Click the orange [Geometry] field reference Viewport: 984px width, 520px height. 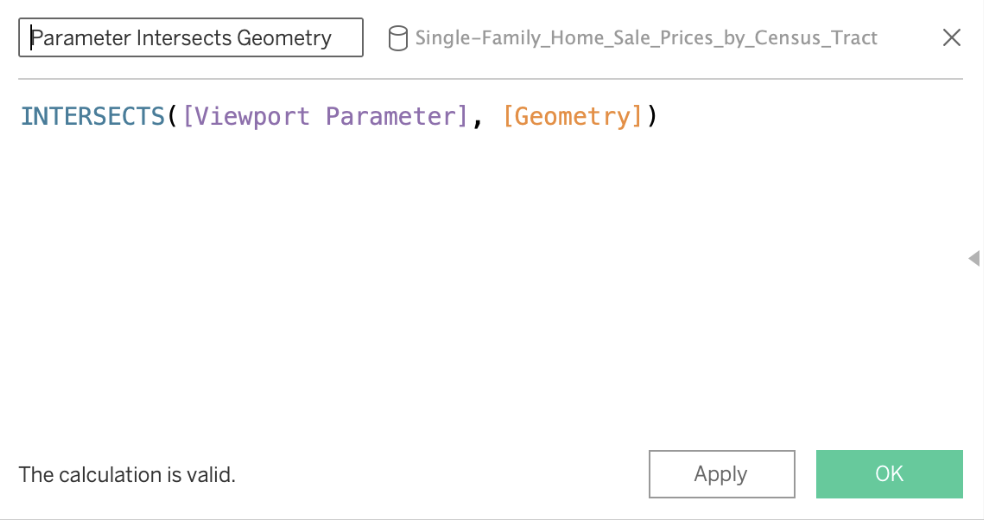pos(572,117)
